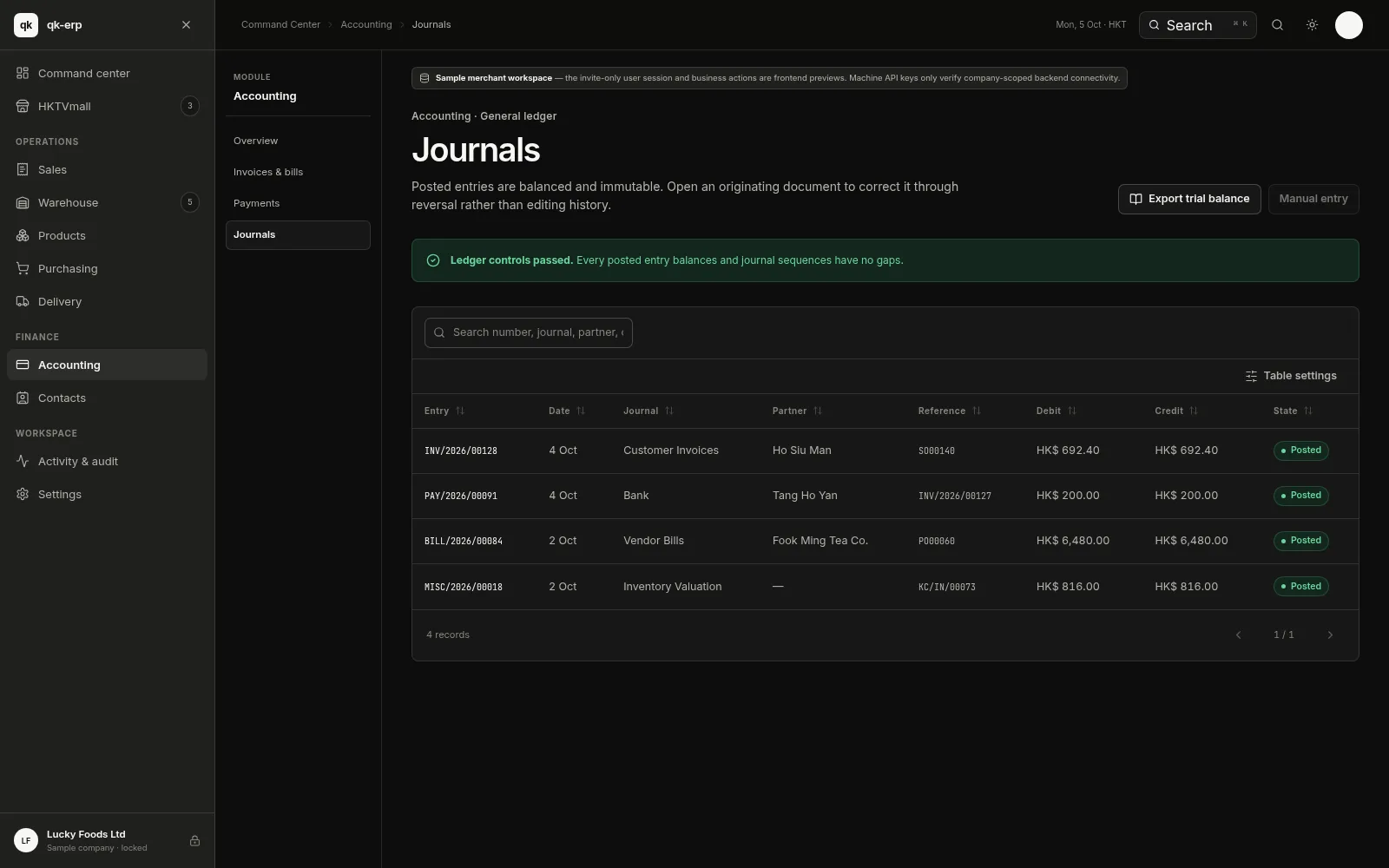The width and height of the screenshot is (1389, 868).
Task: Click partner Ho Siu Man
Action: 802,450
